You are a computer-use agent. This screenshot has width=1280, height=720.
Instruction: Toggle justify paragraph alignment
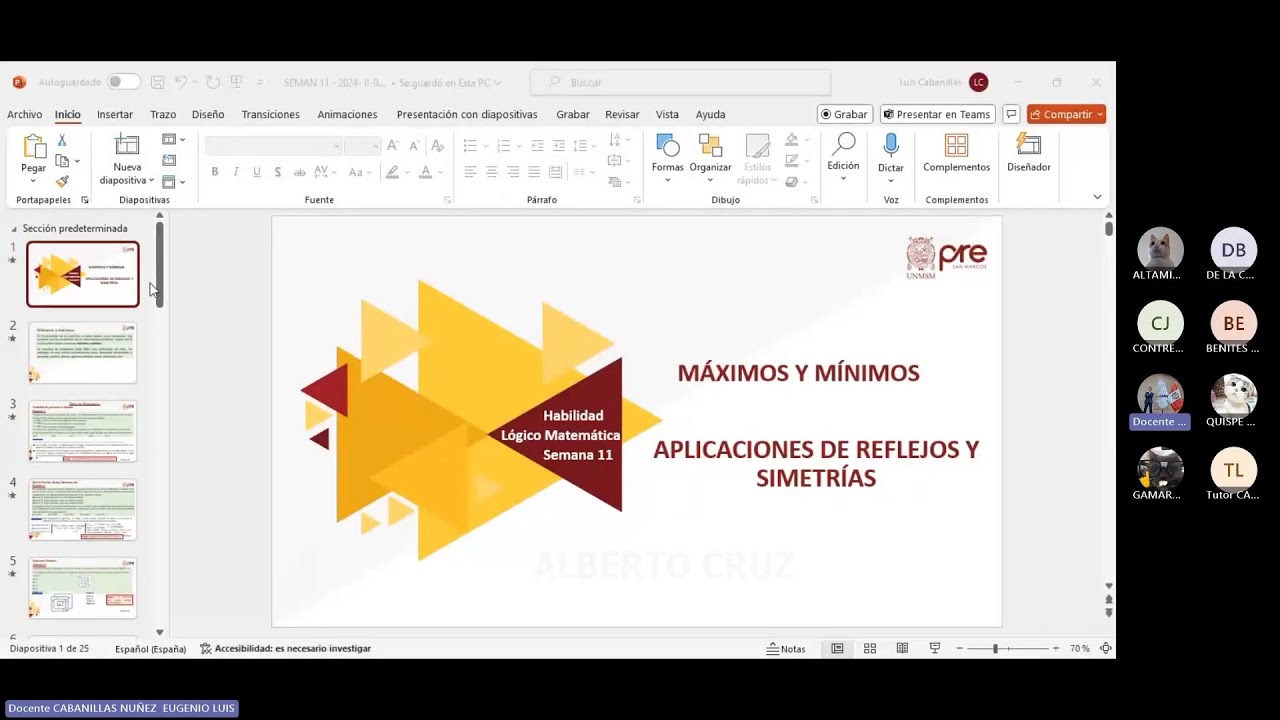(534, 172)
